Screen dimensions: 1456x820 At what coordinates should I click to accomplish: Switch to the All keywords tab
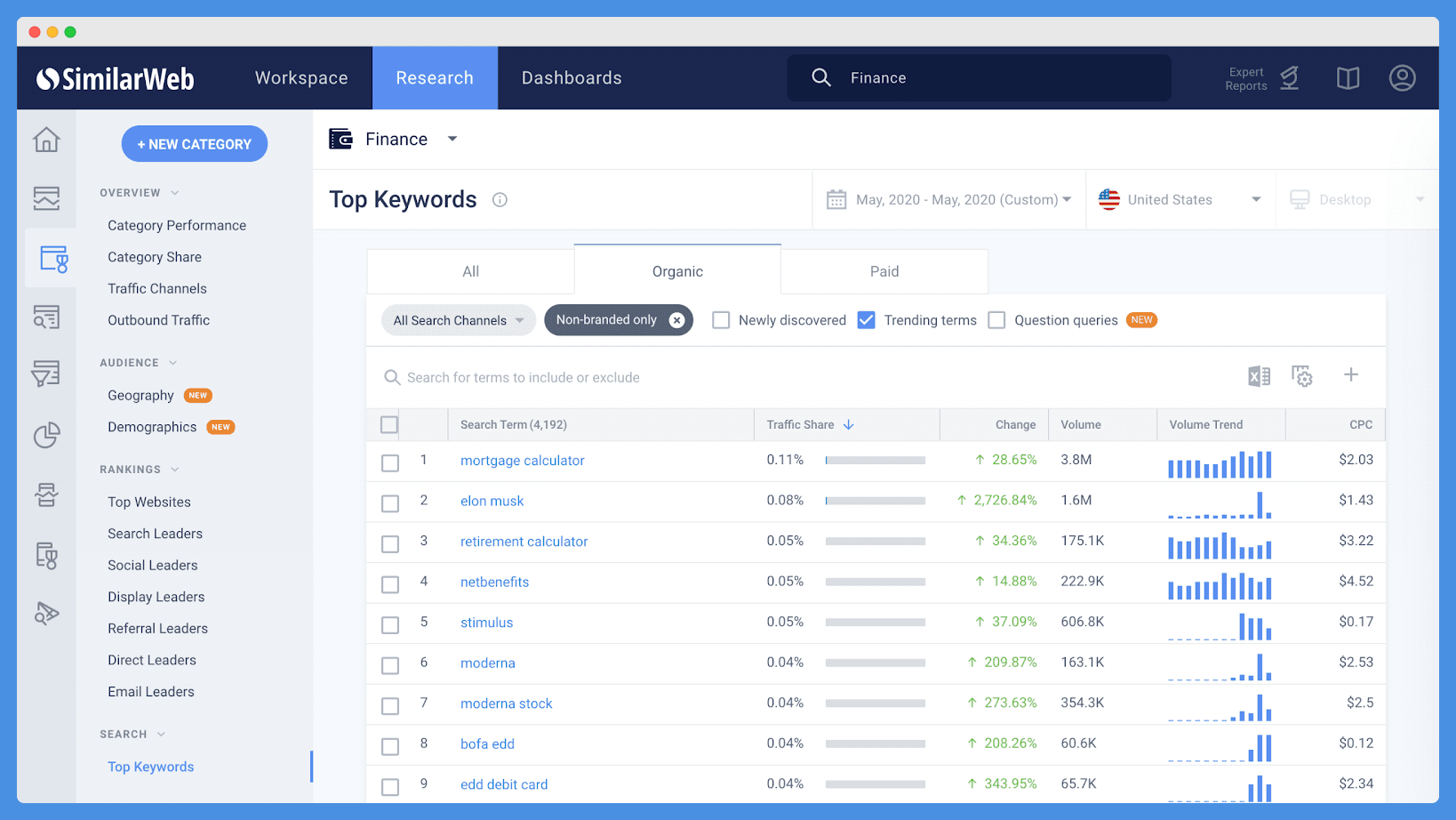pos(470,271)
